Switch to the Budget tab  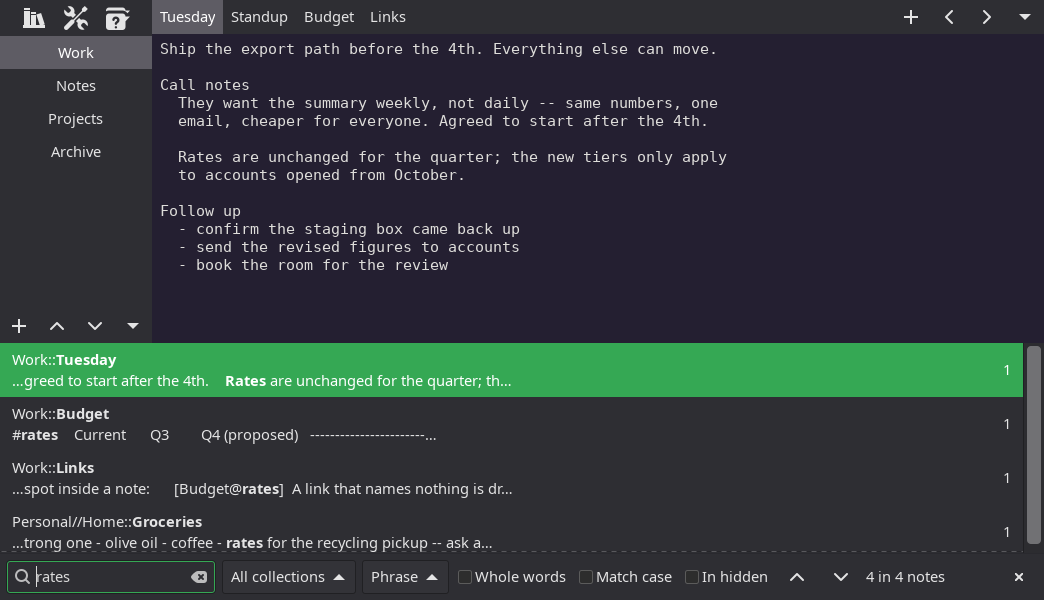pyautogui.click(x=329, y=17)
